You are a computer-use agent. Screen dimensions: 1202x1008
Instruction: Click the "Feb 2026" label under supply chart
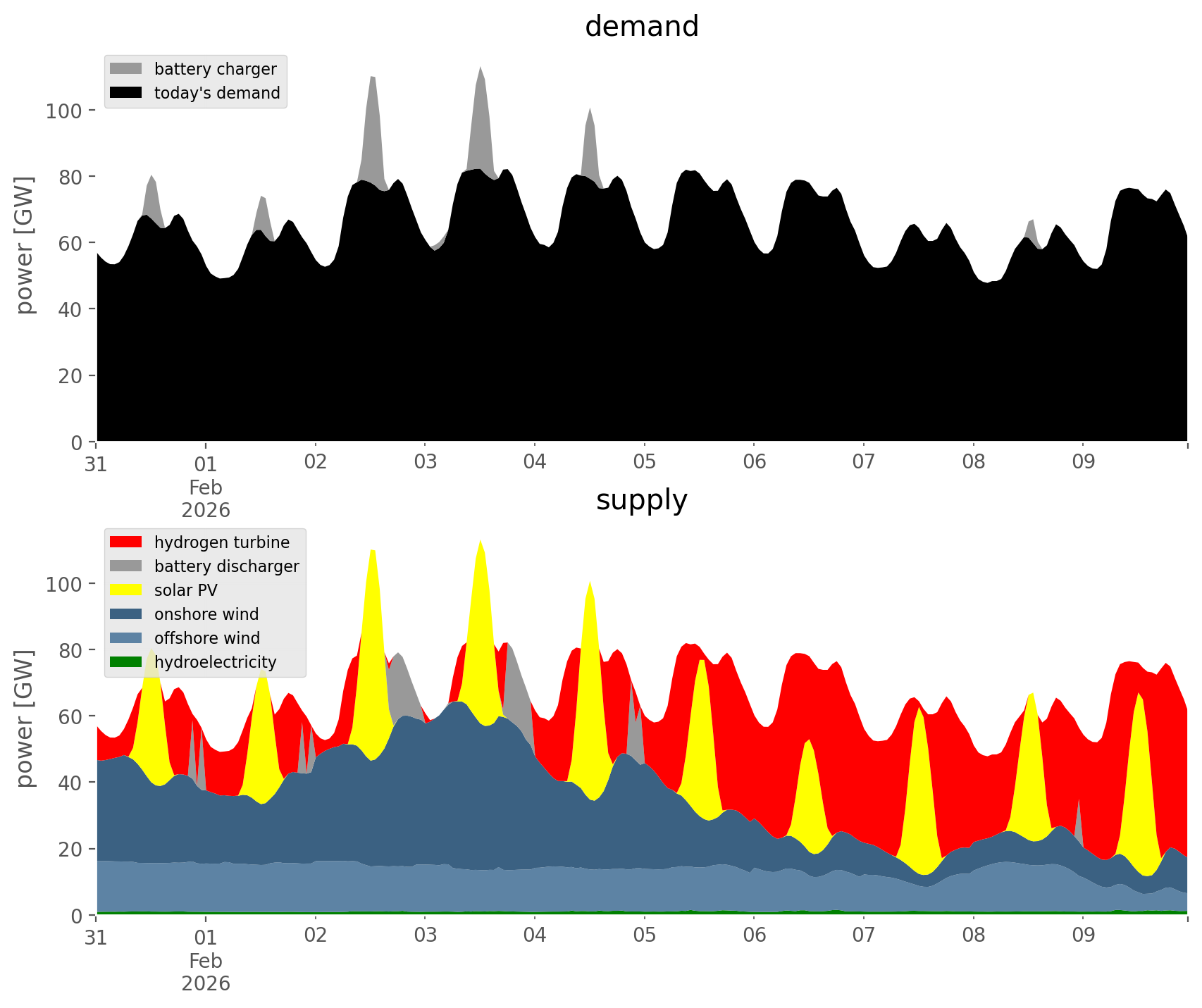[206, 972]
